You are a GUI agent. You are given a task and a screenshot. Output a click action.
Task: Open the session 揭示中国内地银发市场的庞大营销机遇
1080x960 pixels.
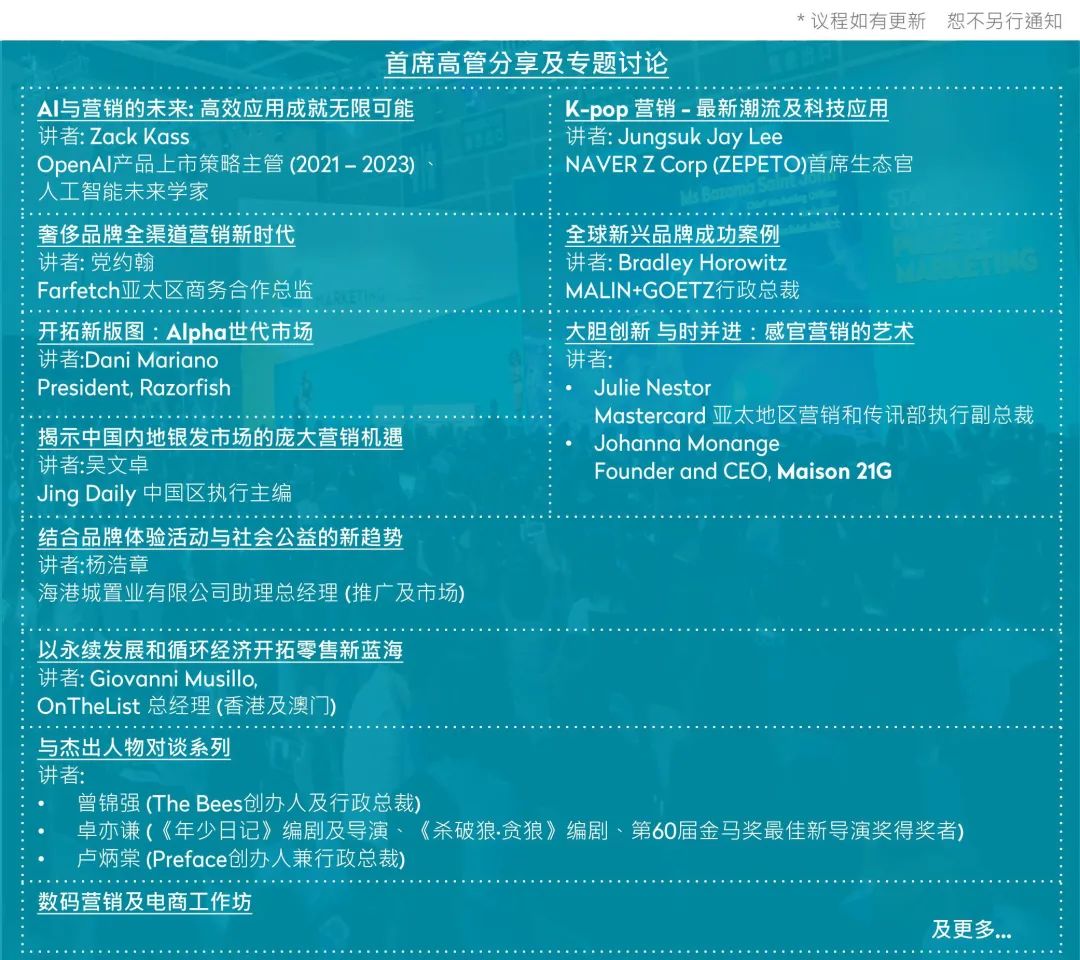[220, 437]
